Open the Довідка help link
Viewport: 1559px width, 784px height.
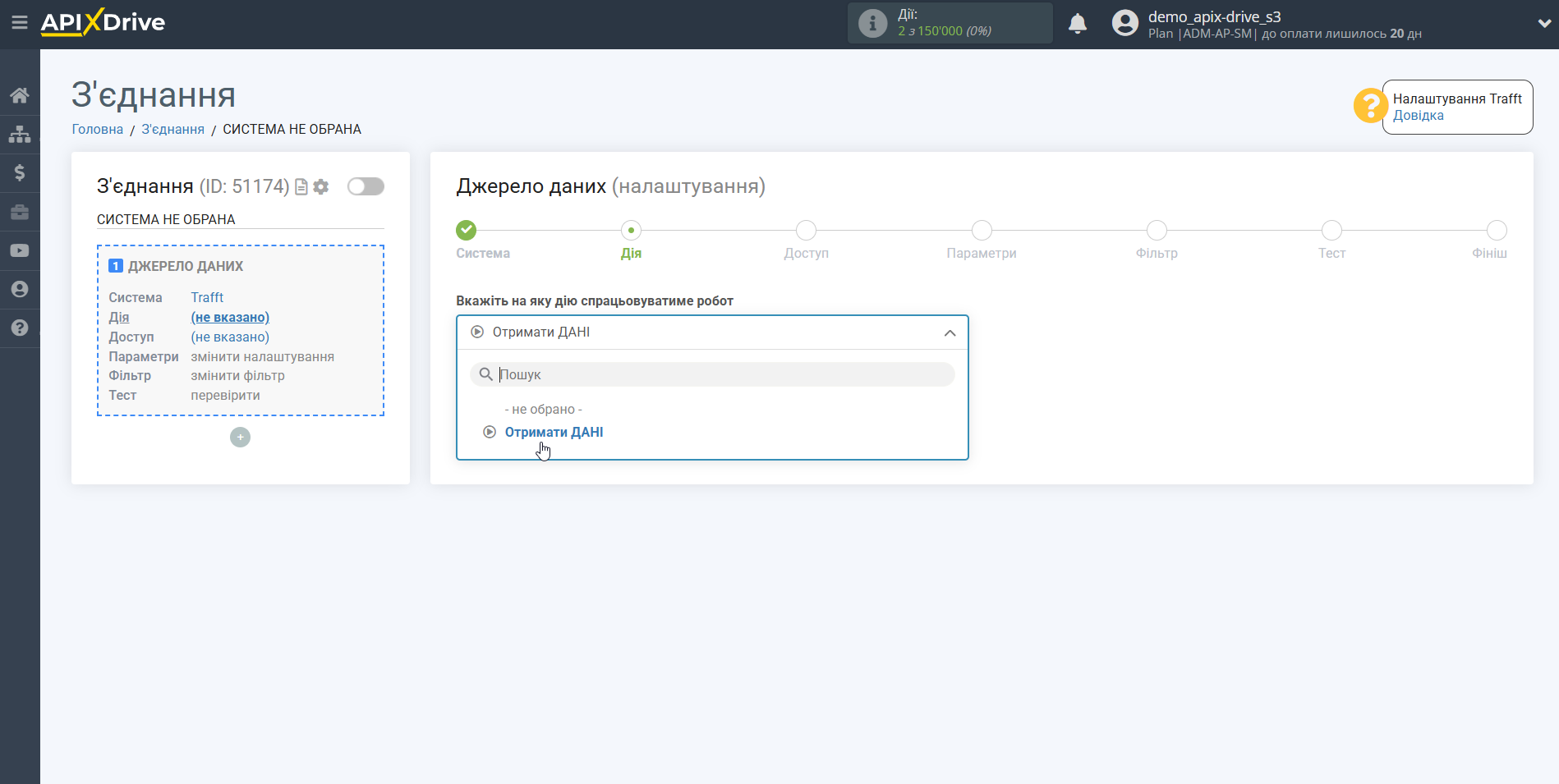(1418, 116)
